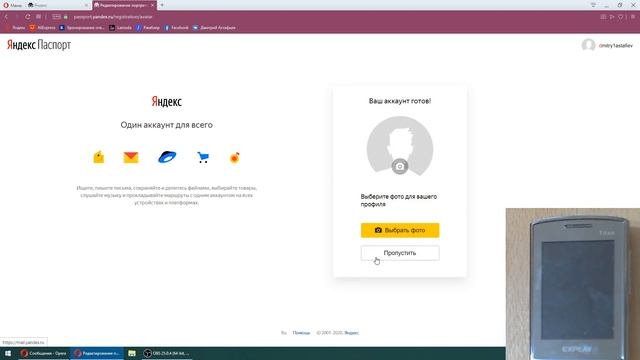640x360 pixels.
Task: Click the orange Yandex Music icon
Action: tap(235, 158)
